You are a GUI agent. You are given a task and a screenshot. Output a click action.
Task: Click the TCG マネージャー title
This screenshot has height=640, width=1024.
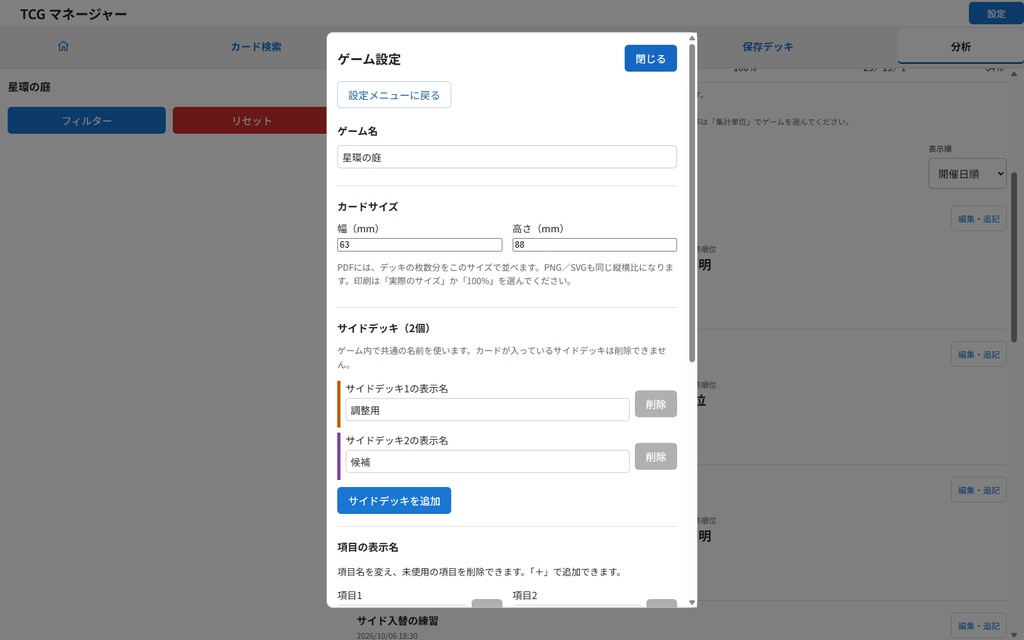click(73, 14)
